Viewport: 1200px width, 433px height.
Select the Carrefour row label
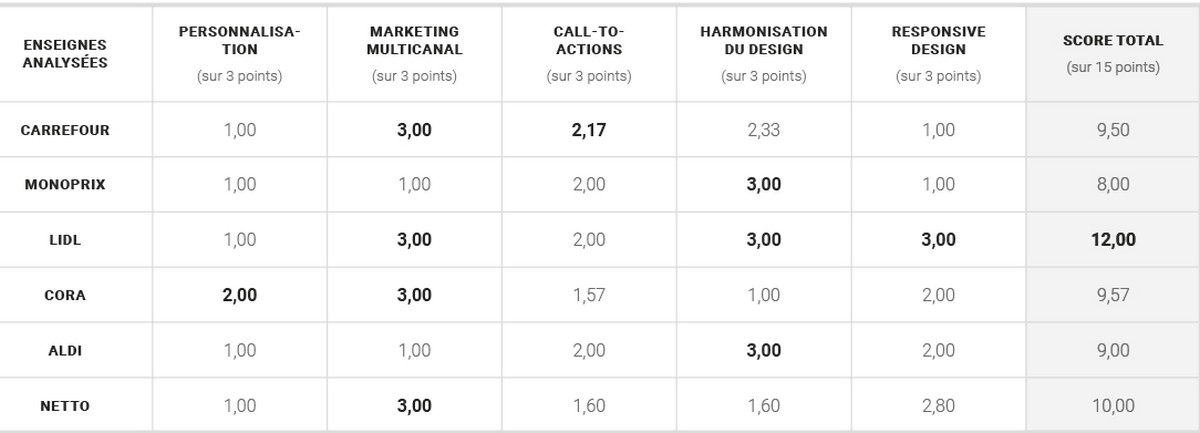tap(65, 130)
